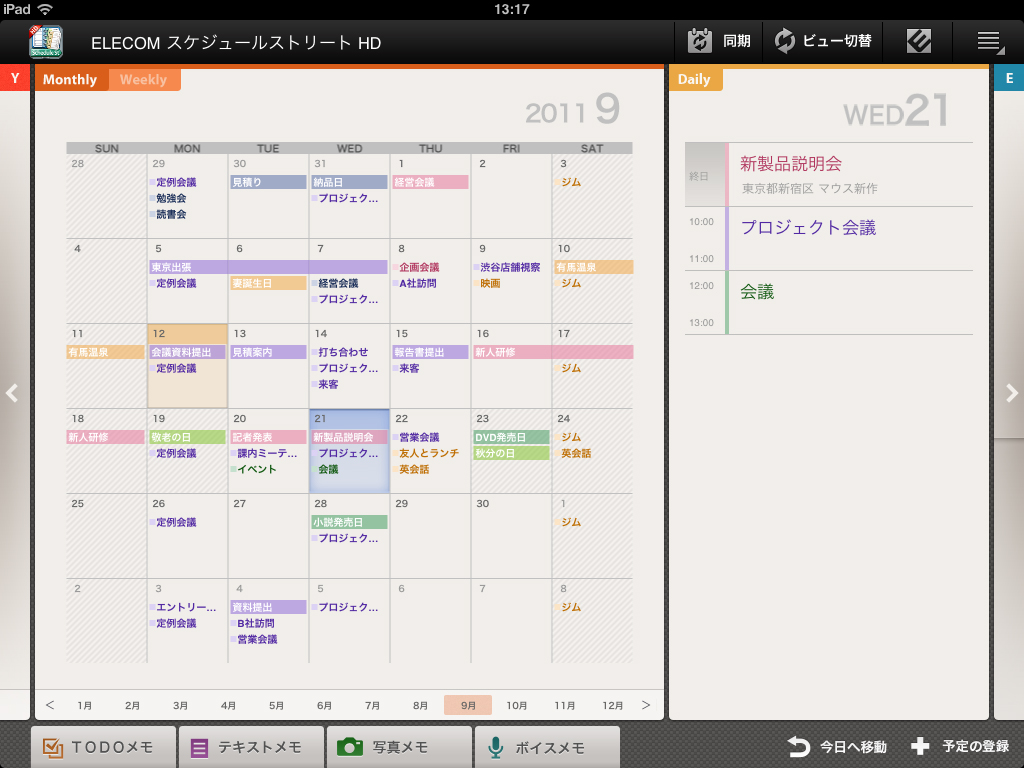Image resolution: width=1024 pixels, height=768 pixels.
Task: Select 敬老の日 holiday on the 19th
Action: (x=187, y=437)
